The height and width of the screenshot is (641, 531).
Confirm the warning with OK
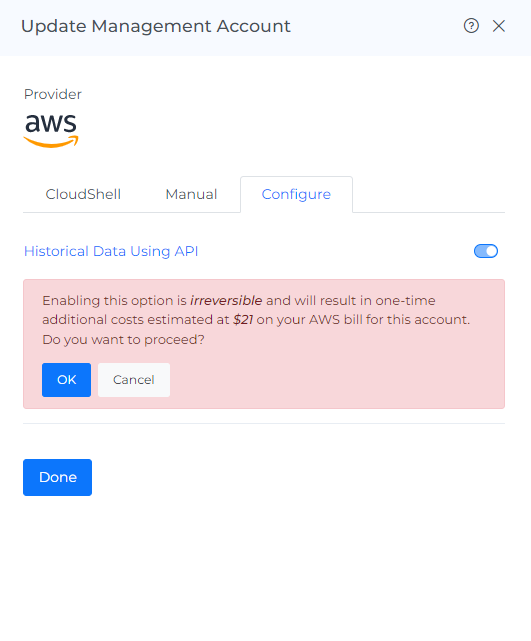(x=66, y=380)
